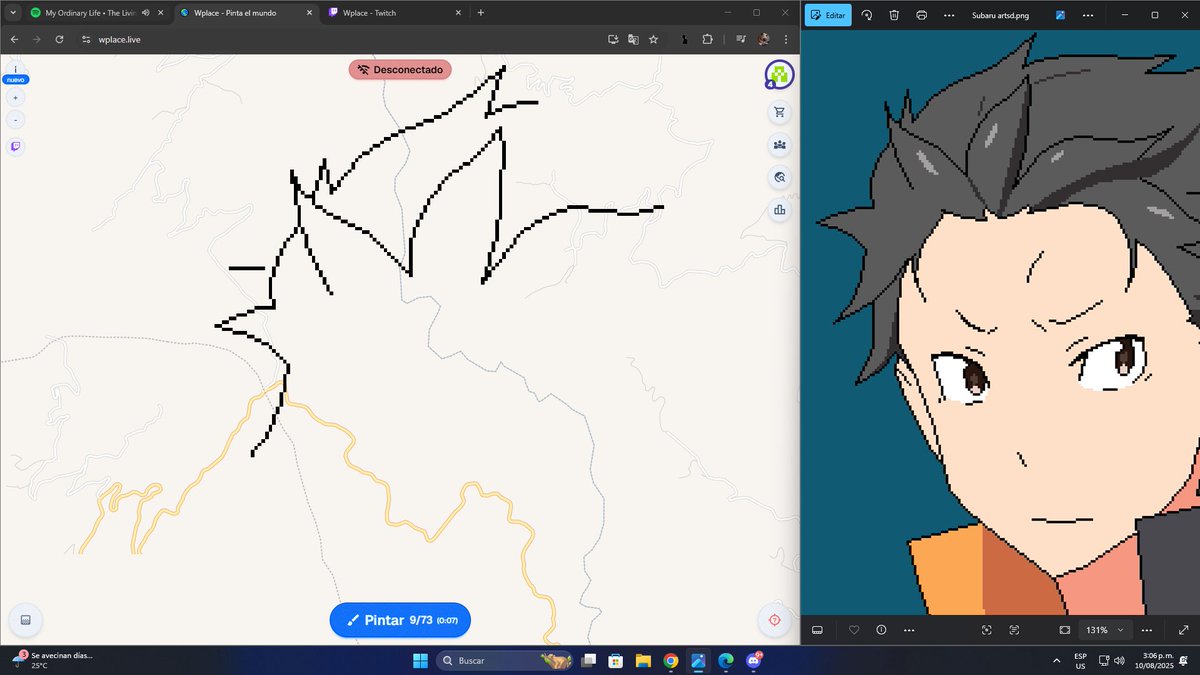This screenshot has width=1200, height=675.
Task: Zoom out the Wplace map
Action: point(16,120)
